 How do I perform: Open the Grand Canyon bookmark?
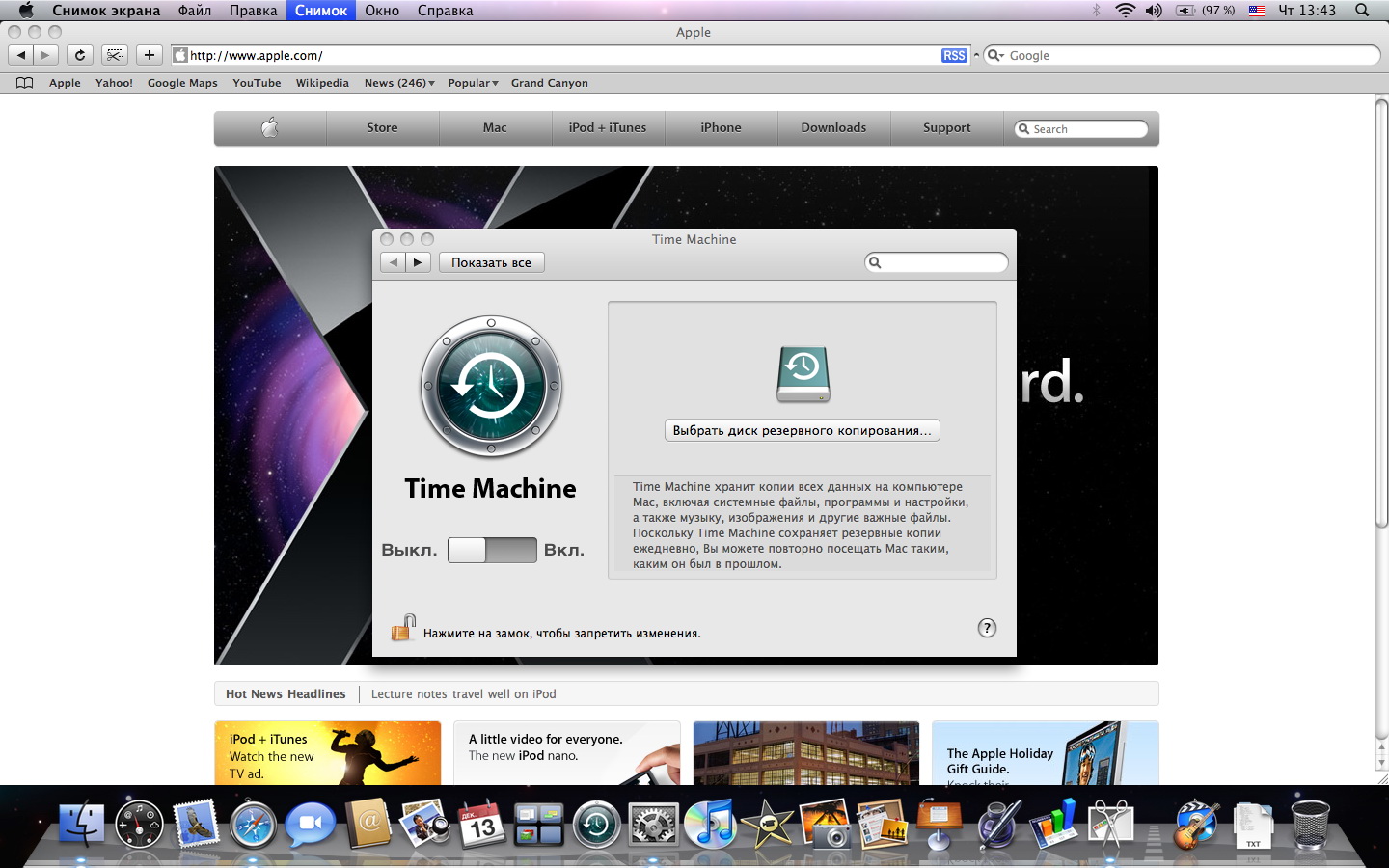tap(550, 83)
